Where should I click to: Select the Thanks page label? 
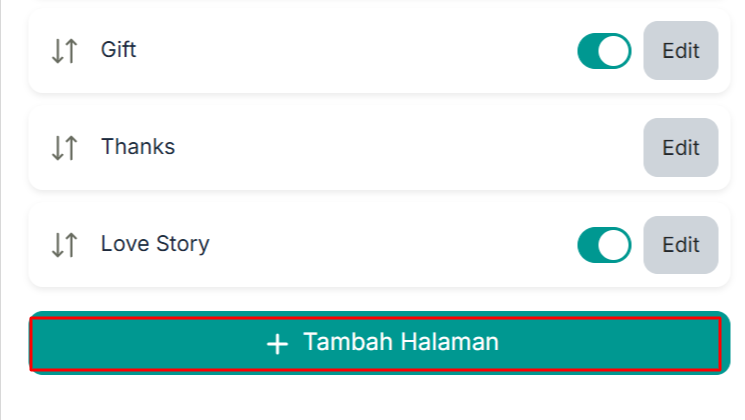138,146
